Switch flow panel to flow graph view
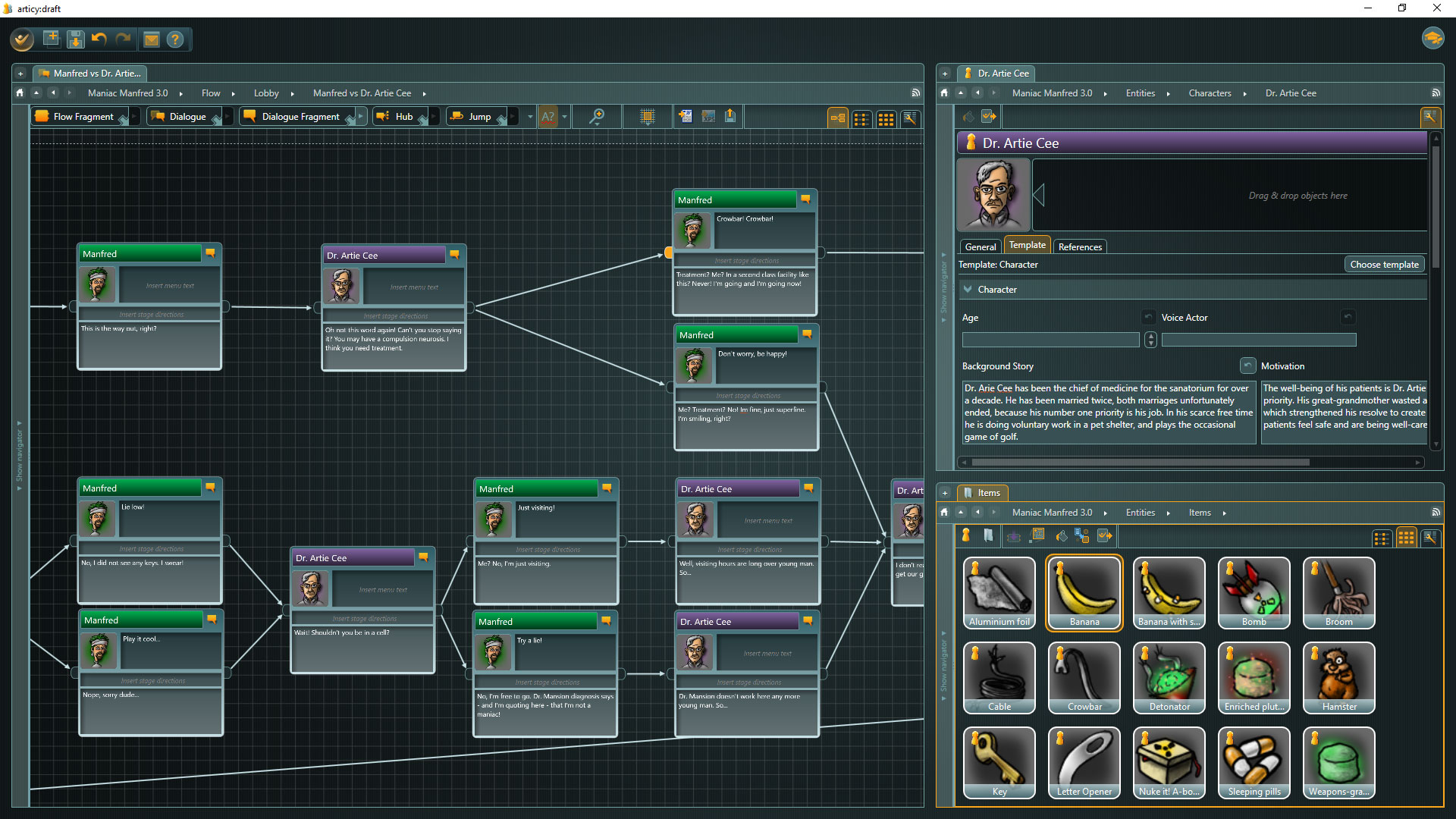This screenshot has height=819, width=1456. (838, 118)
